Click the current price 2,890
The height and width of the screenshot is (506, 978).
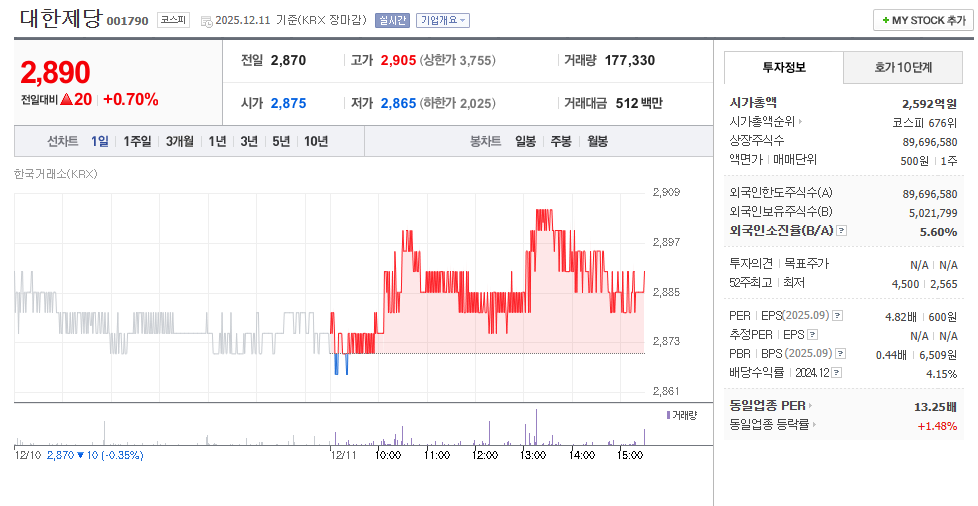56,72
